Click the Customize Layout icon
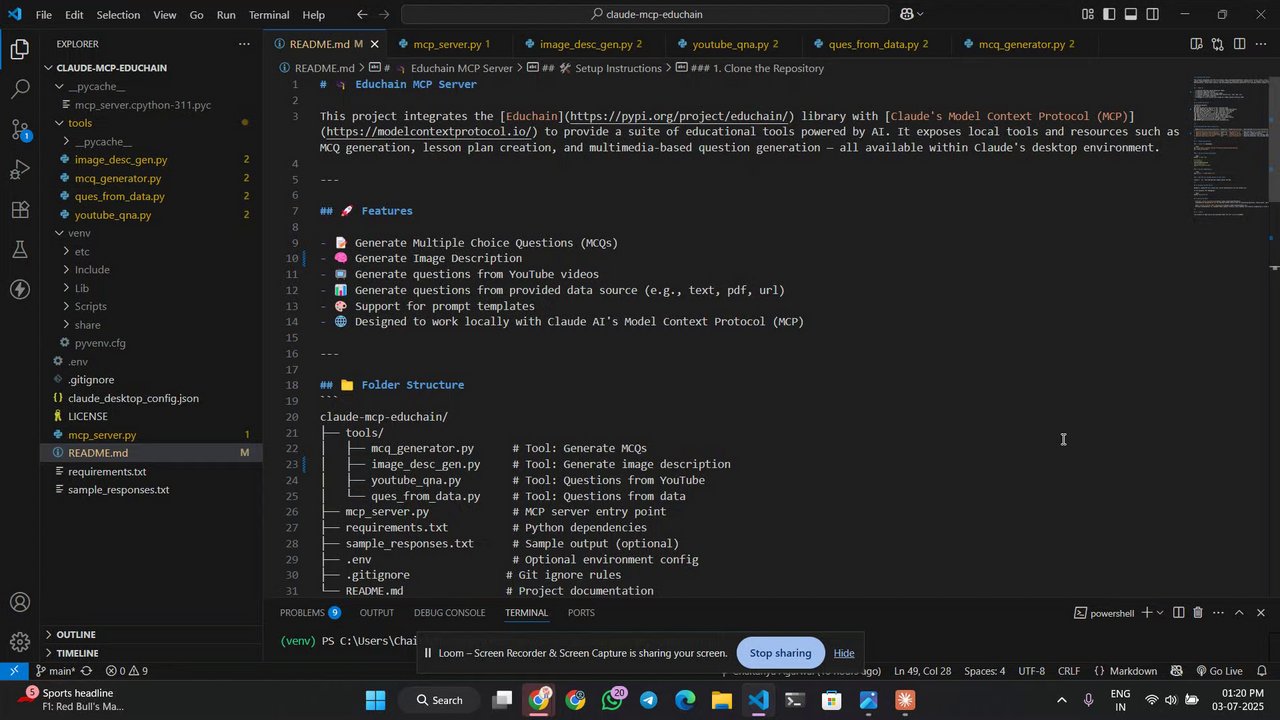 [x=1087, y=14]
